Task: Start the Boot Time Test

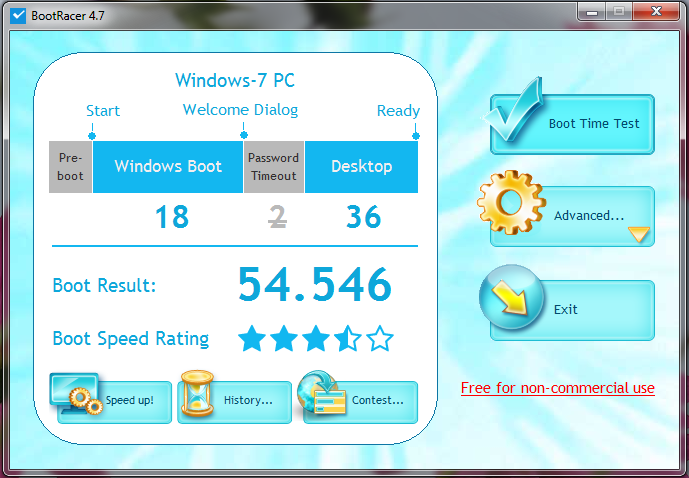Action: coord(572,124)
